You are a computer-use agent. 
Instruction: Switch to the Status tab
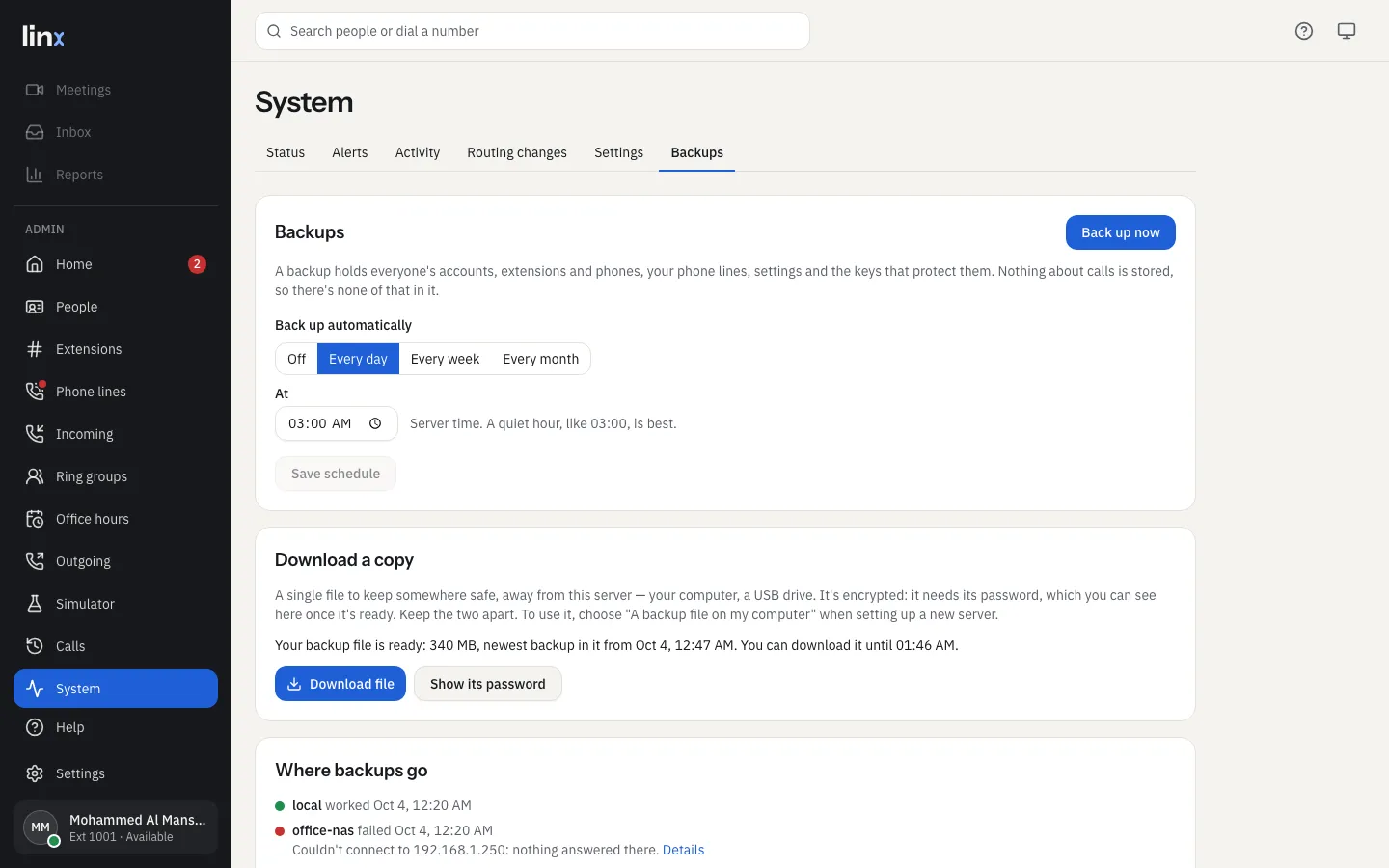286,152
